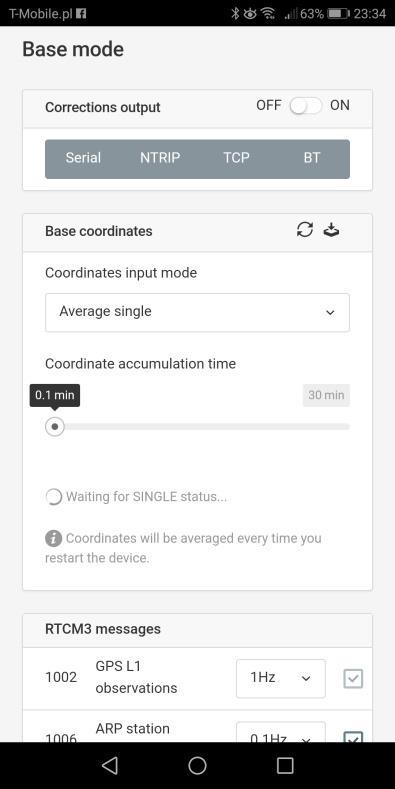Select the Serial output tab
The width and height of the screenshot is (395, 789).
pos(83,157)
